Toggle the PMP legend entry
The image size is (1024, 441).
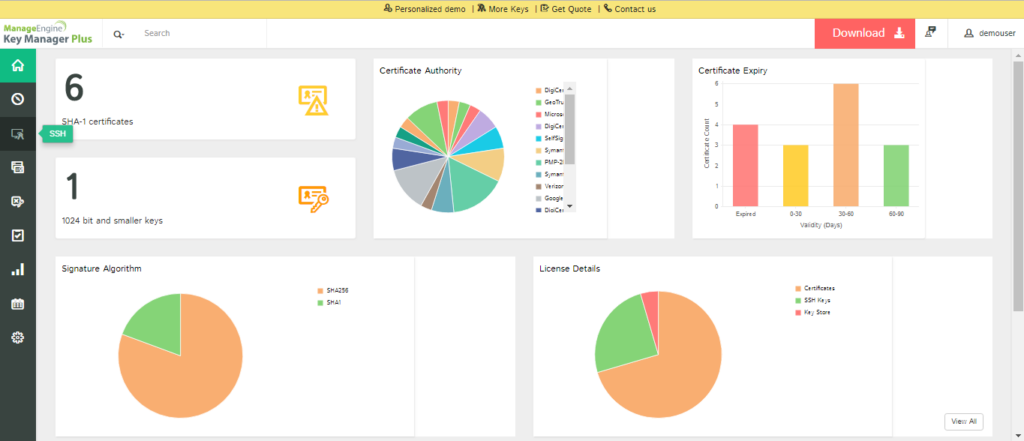pyautogui.click(x=550, y=162)
